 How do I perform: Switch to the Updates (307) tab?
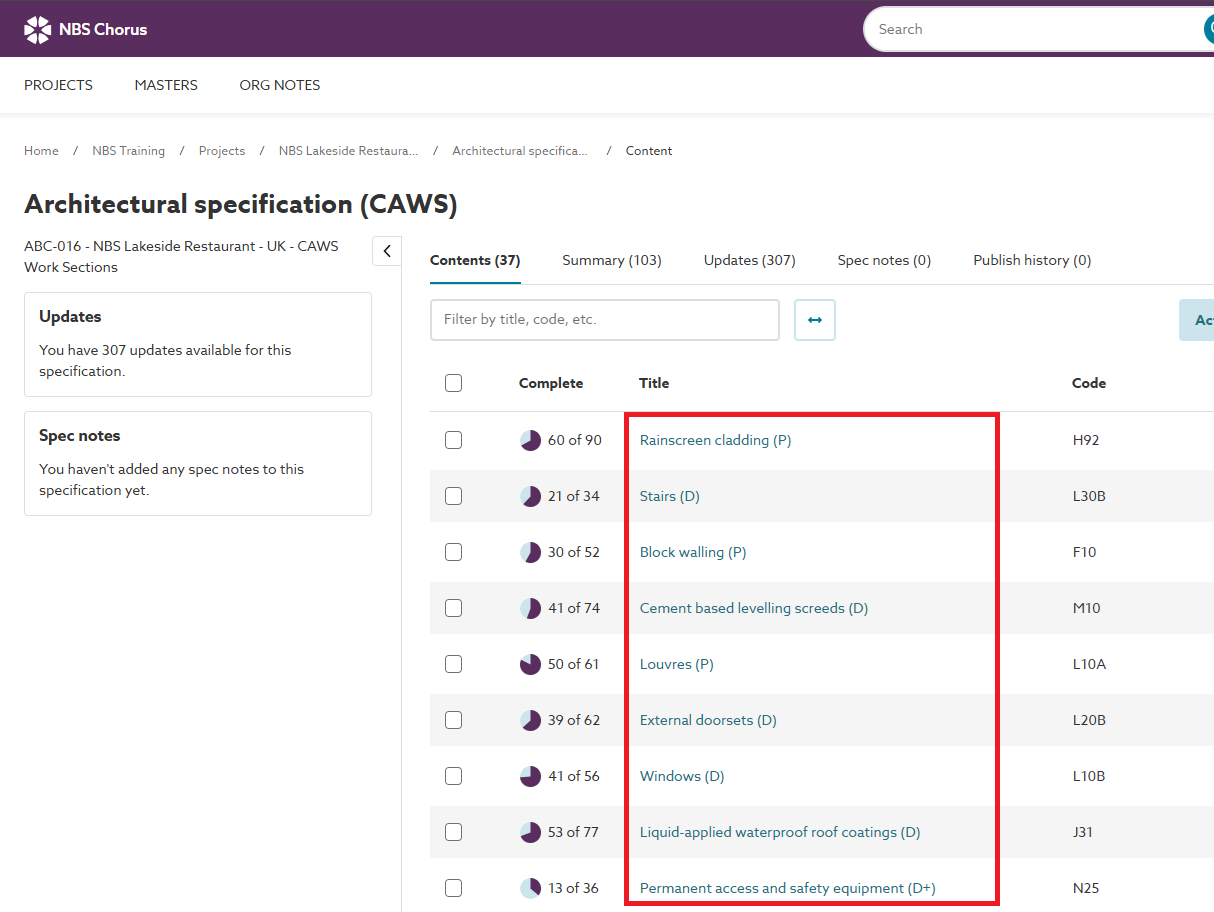pyautogui.click(x=750, y=260)
